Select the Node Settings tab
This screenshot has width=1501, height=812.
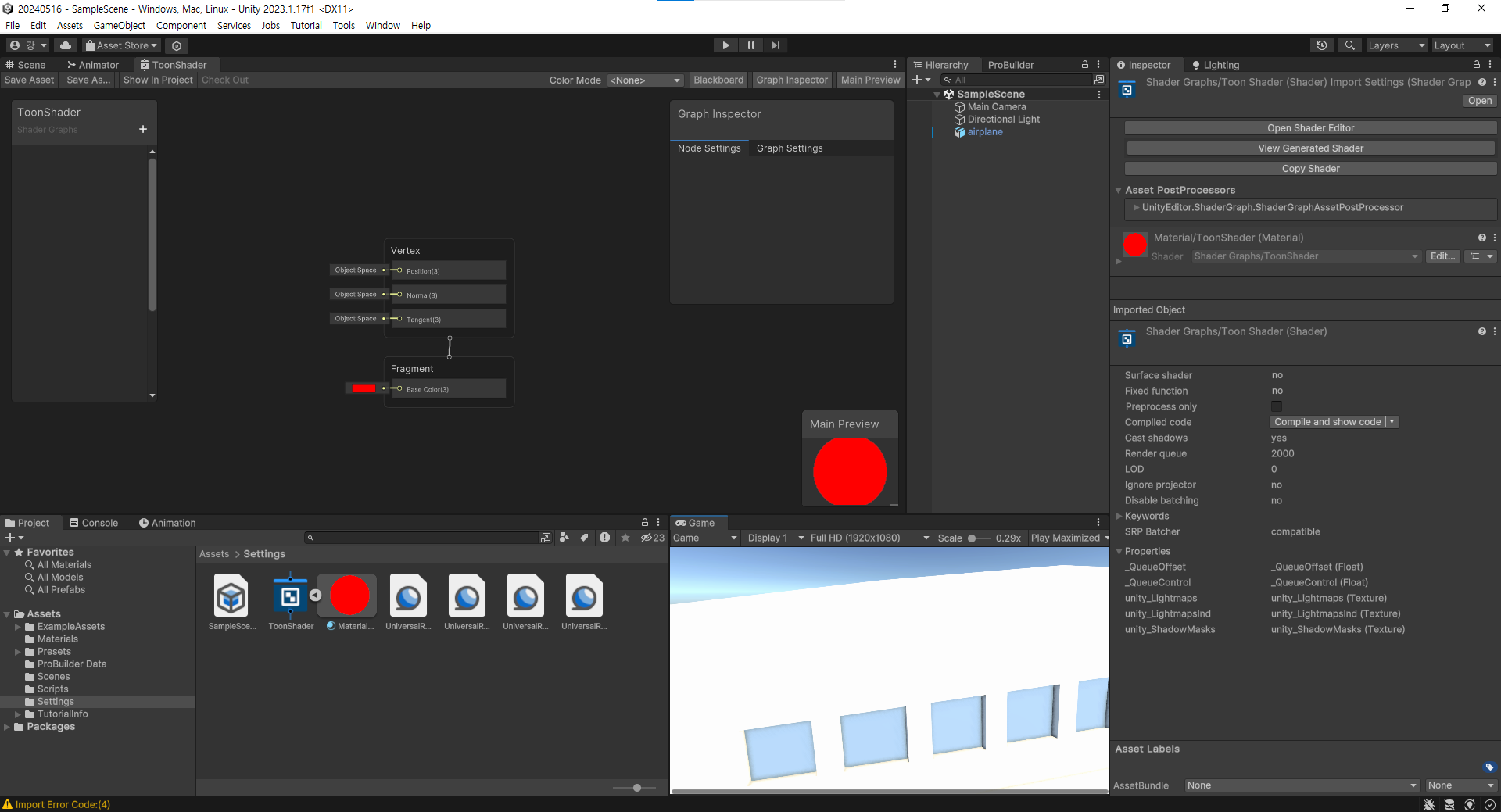click(x=709, y=148)
